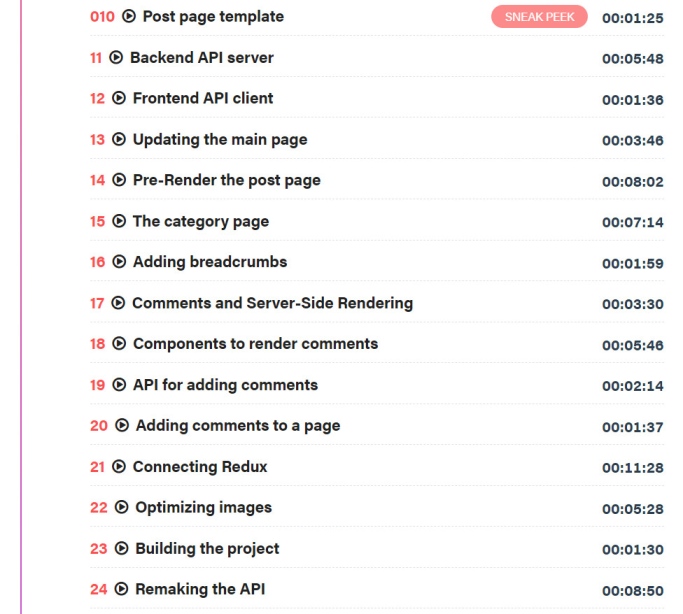Click play icon for The category page
The width and height of the screenshot is (683, 614).
pos(119,221)
